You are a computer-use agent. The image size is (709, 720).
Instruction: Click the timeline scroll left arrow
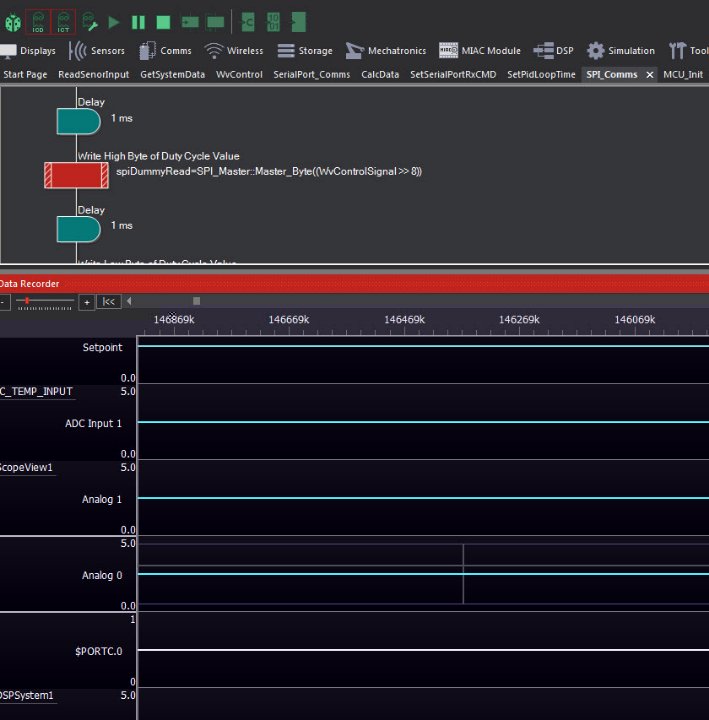tap(129, 301)
